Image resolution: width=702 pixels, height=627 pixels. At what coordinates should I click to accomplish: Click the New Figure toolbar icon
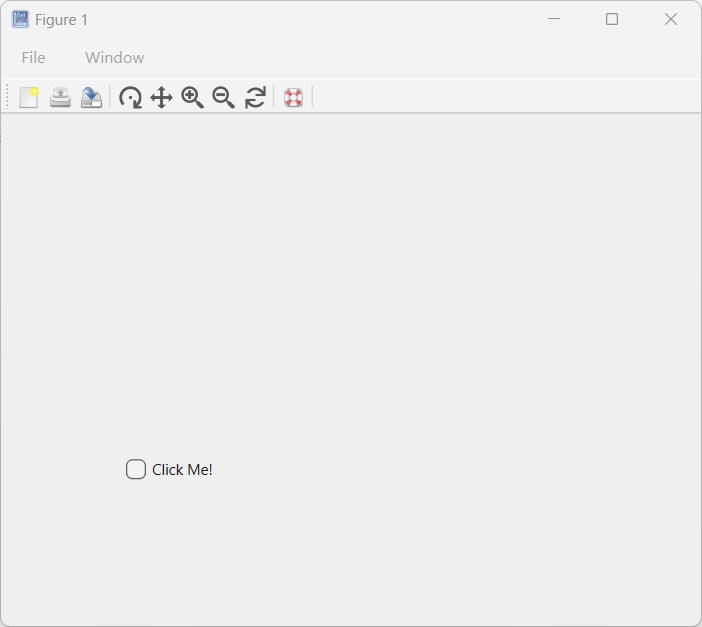[x=29, y=97]
